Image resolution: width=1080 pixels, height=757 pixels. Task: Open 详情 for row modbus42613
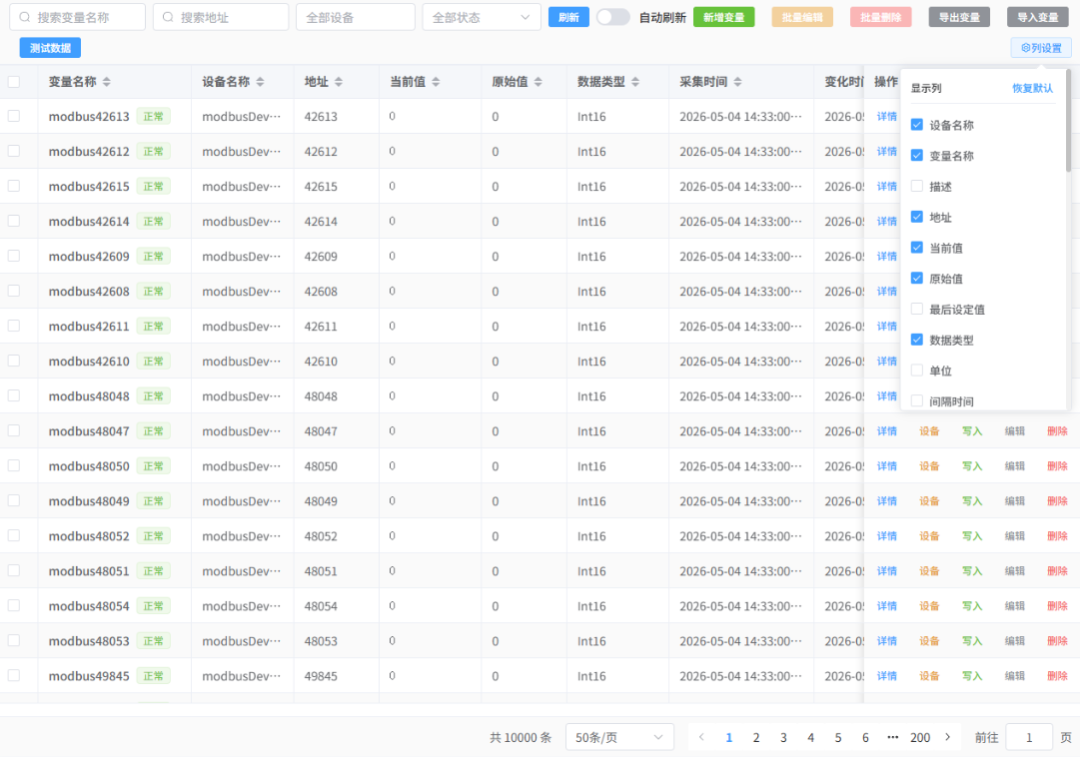(887, 116)
